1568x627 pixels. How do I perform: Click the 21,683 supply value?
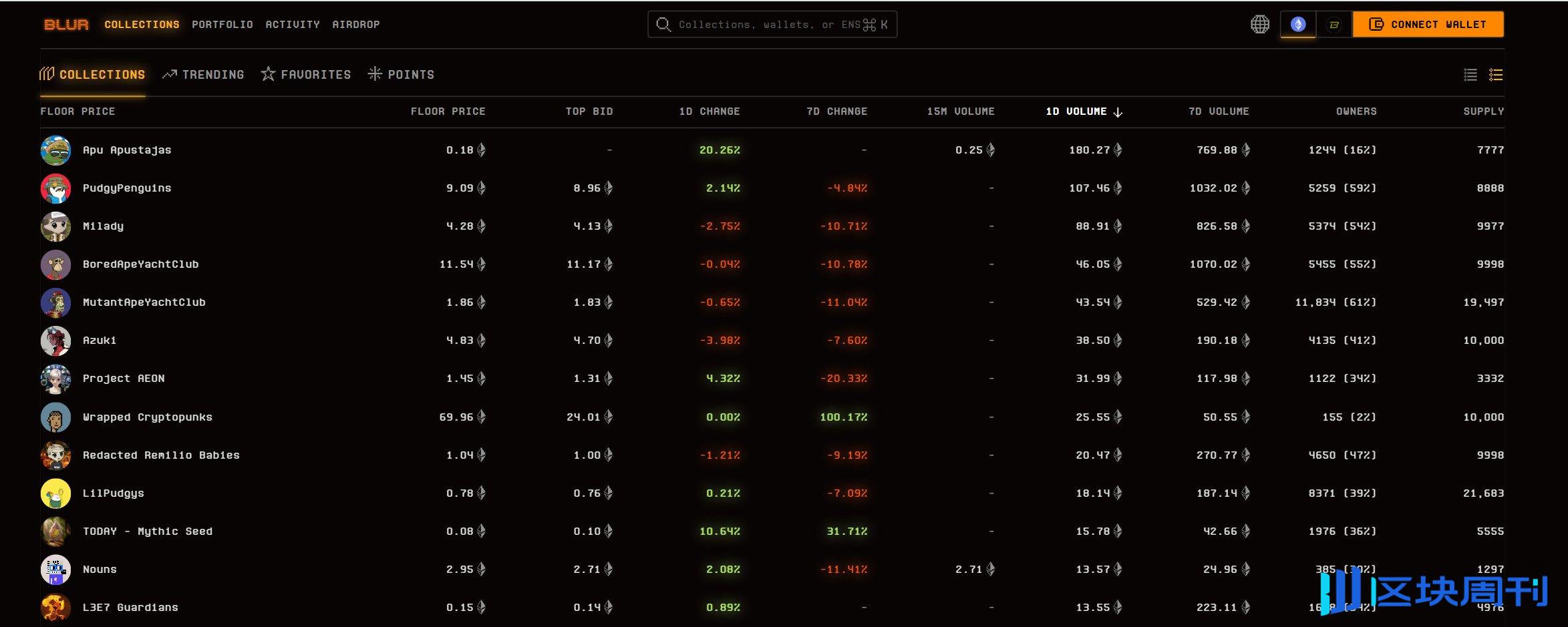pyautogui.click(x=1484, y=493)
